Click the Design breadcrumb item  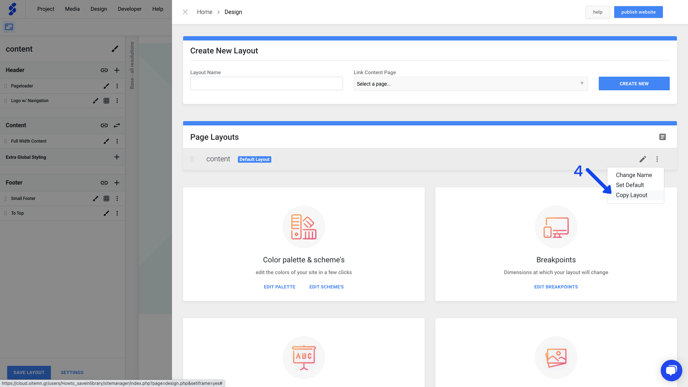click(233, 12)
